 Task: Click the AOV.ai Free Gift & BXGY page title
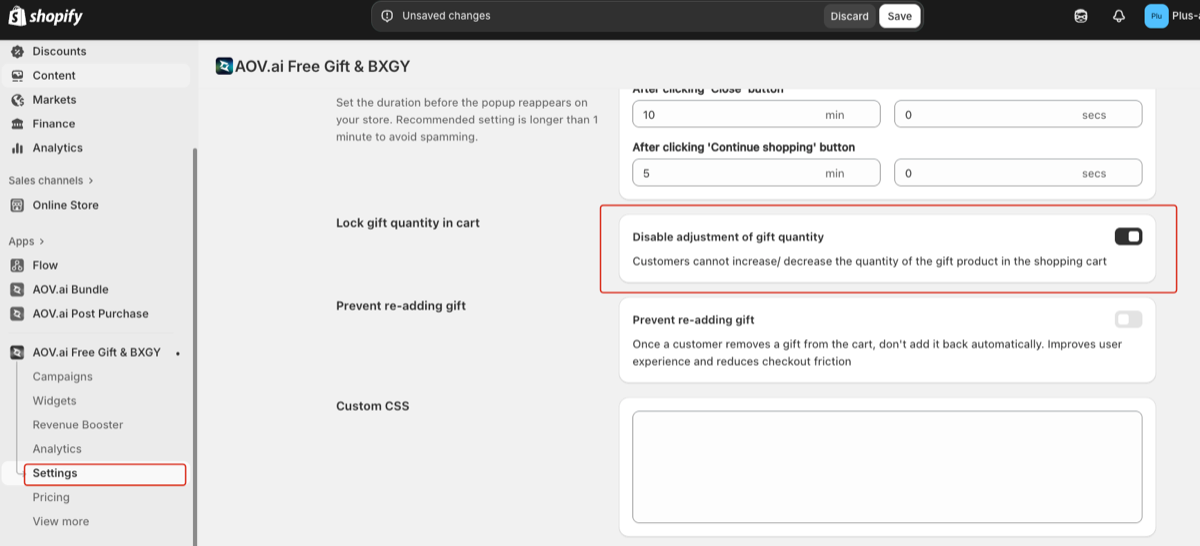(322, 66)
